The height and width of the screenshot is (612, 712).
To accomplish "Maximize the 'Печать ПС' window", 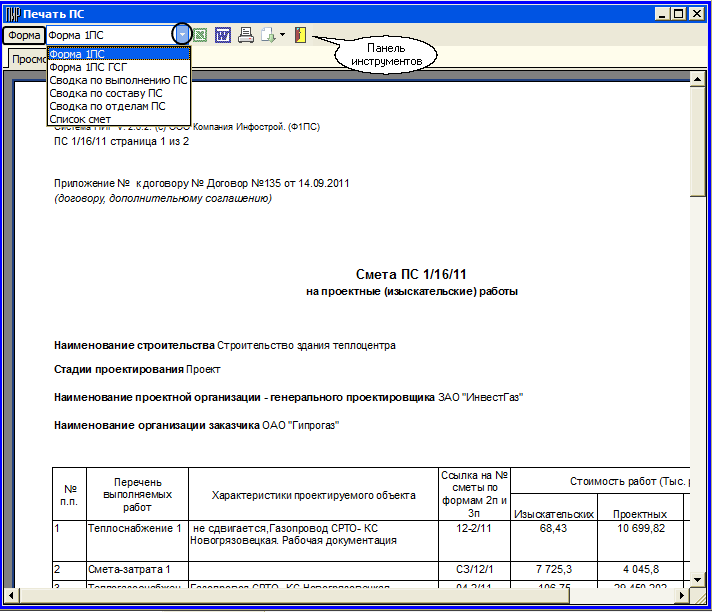I will (681, 13).
